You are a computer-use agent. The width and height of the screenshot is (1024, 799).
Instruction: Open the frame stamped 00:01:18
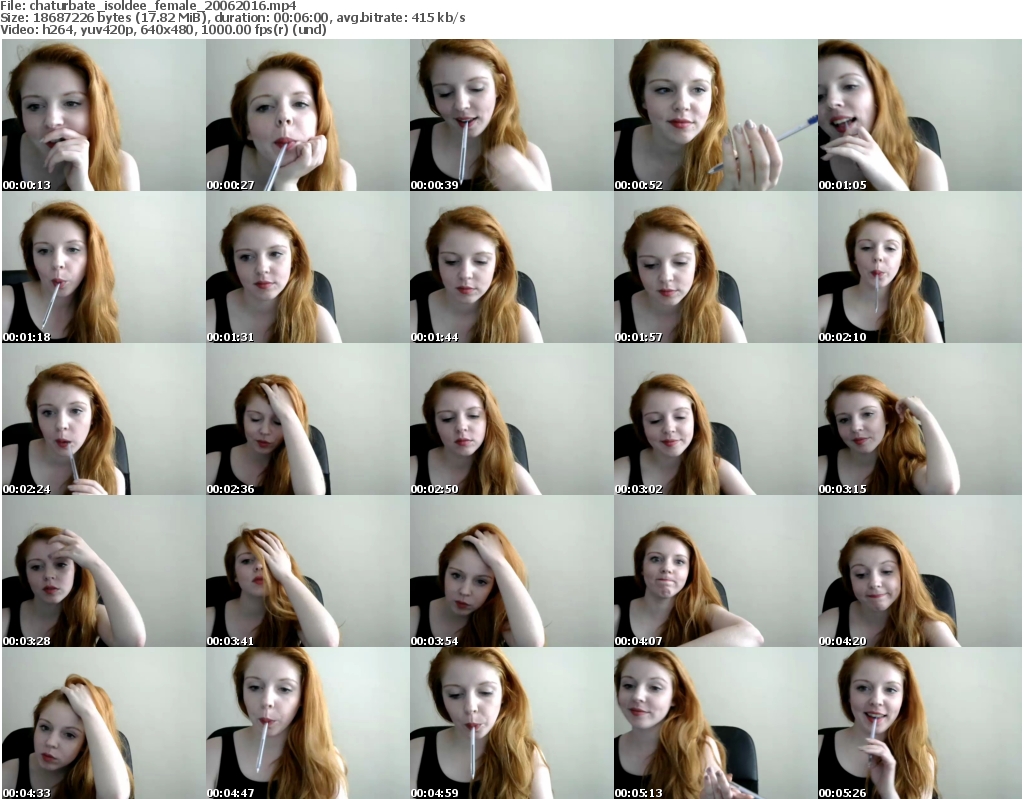(x=103, y=267)
